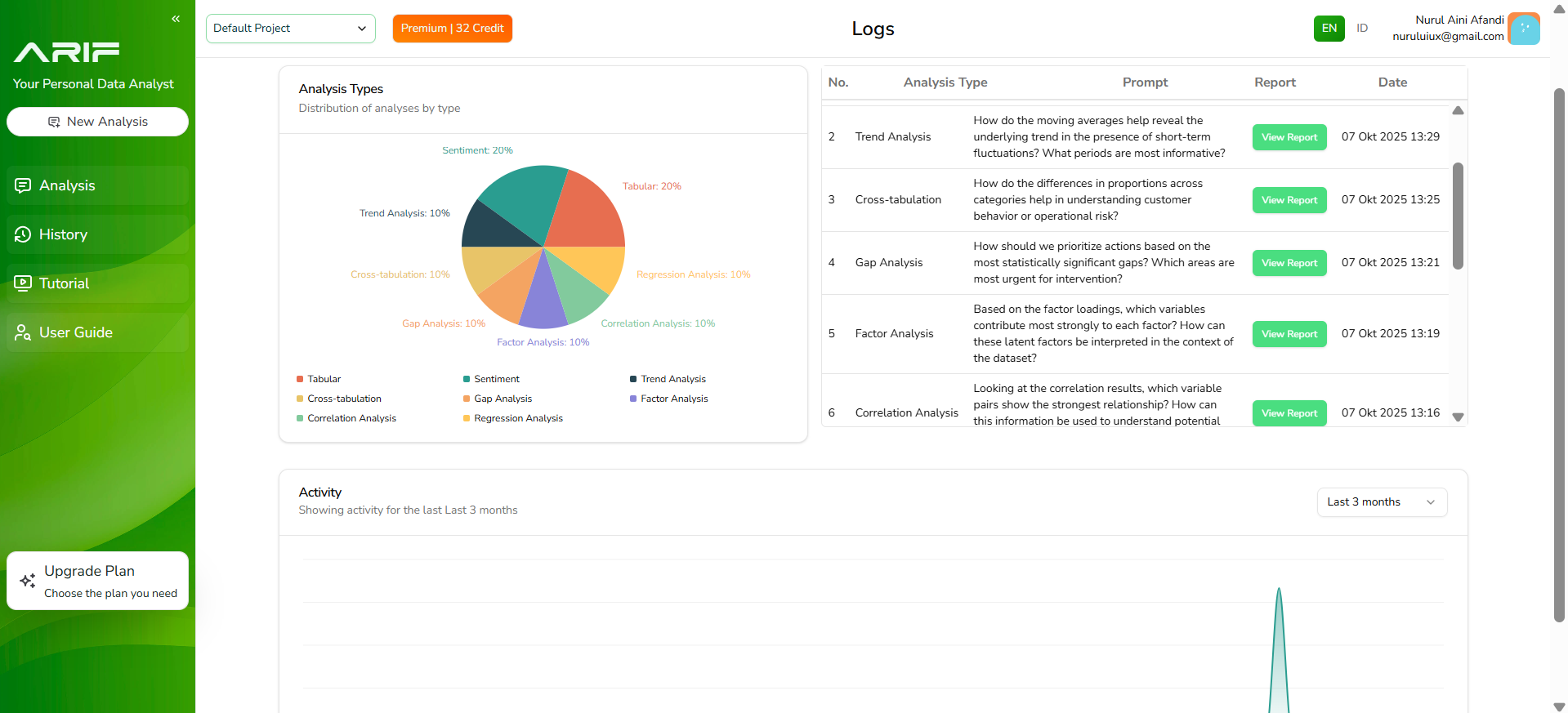The height and width of the screenshot is (713, 1568).
Task: Open the User Guide menu item
Action: pyautogui.click(x=97, y=332)
